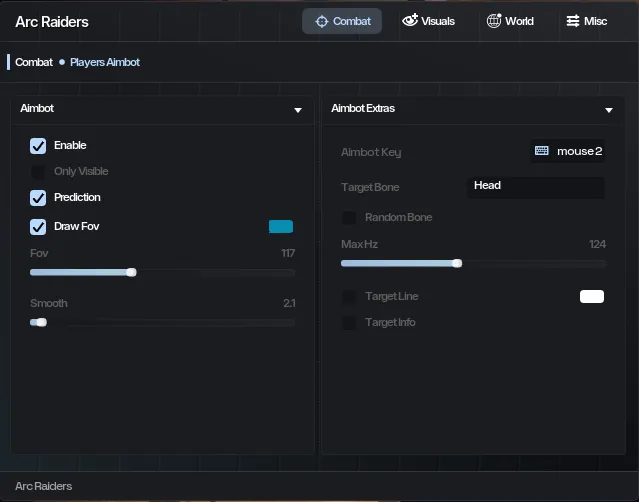
Task: Collapse the Aimbot panel arrow
Action: (298, 110)
